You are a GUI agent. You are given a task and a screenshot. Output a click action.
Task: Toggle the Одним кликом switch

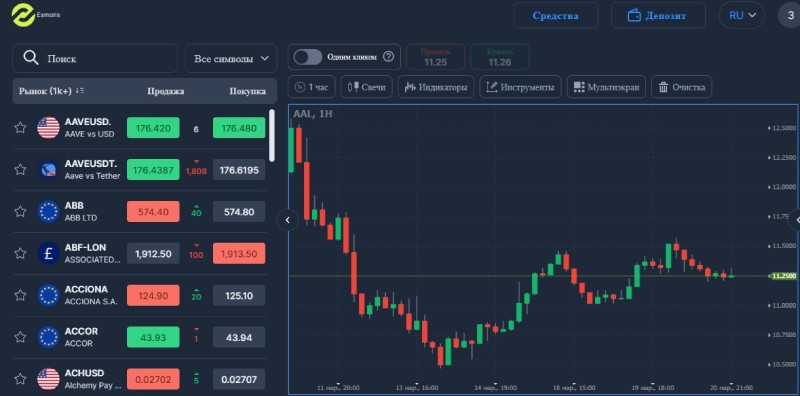308,57
